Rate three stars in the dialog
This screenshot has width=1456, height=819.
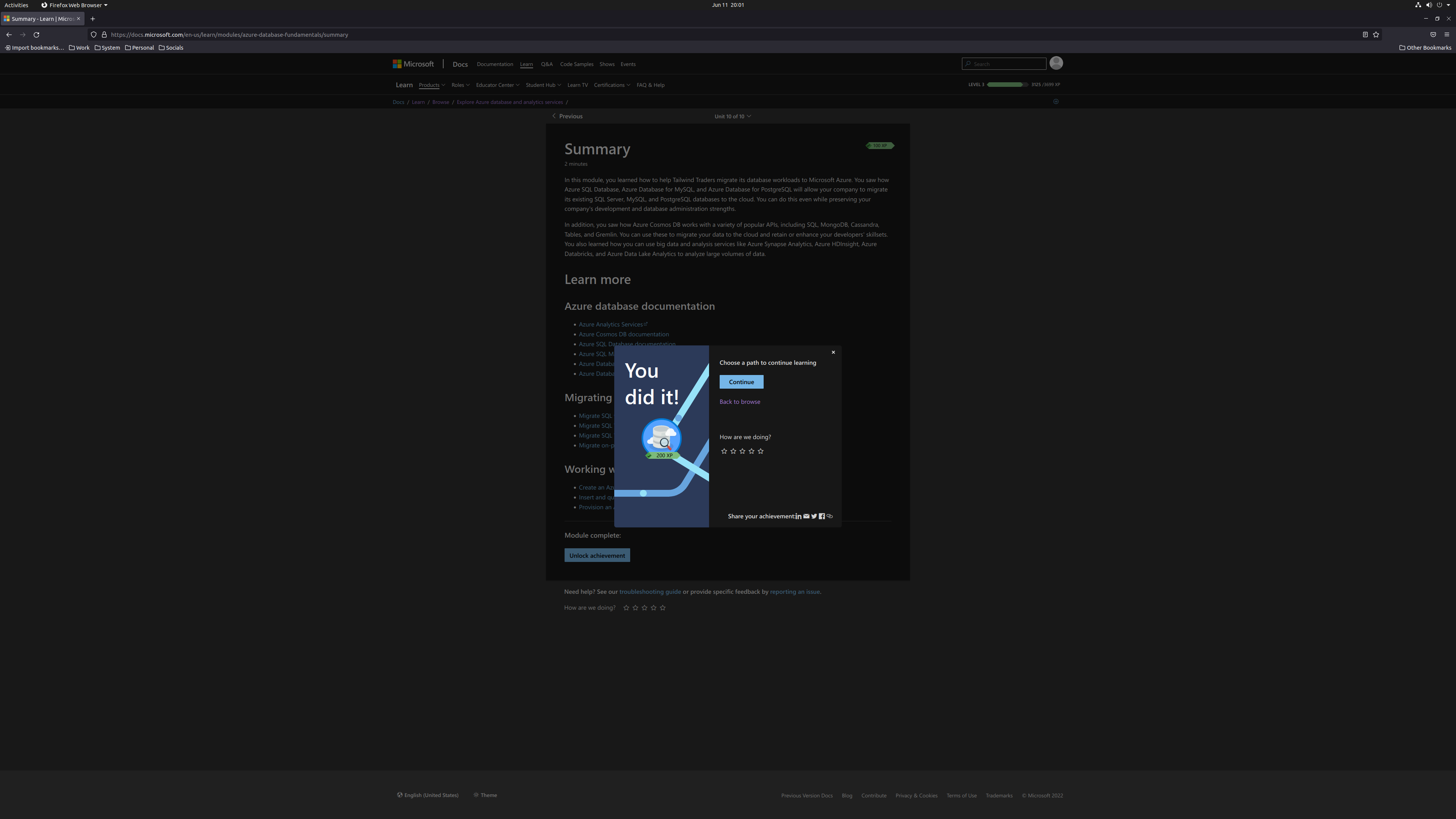pyautogui.click(x=742, y=451)
